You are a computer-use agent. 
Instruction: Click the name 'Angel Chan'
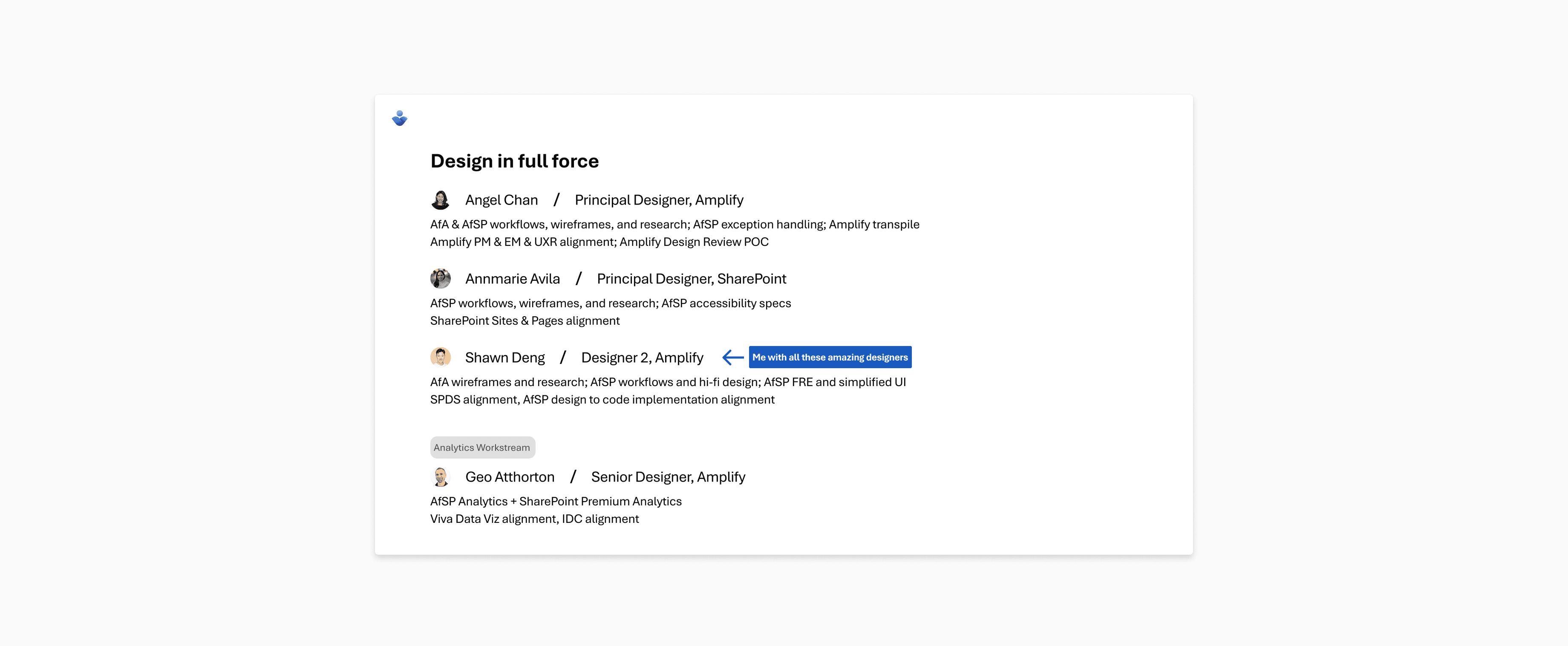pos(502,200)
